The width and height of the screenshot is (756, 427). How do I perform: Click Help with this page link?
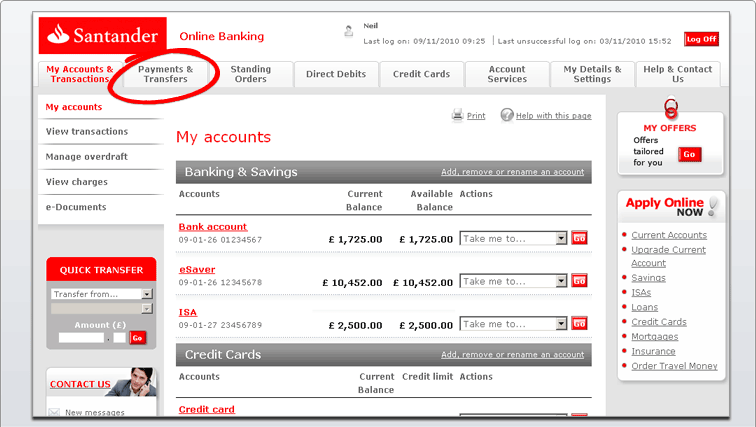point(554,116)
